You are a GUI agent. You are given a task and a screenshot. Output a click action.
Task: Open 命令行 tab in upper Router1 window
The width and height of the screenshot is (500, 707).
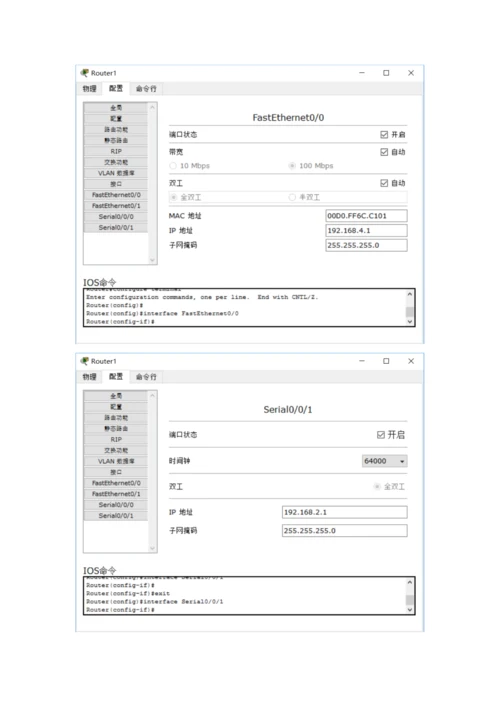point(146,89)
